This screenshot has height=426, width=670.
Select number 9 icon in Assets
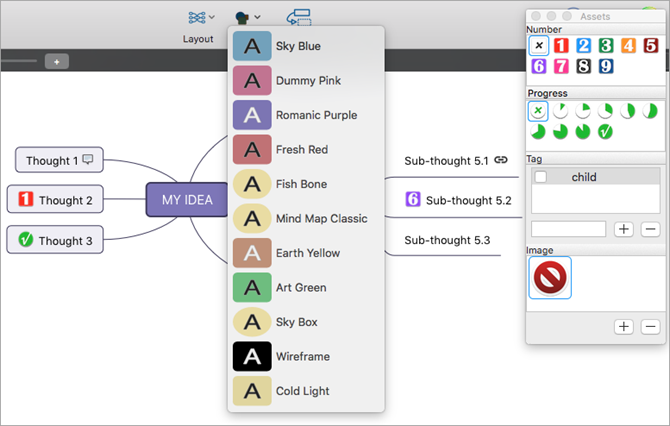(x=605, y=66)
